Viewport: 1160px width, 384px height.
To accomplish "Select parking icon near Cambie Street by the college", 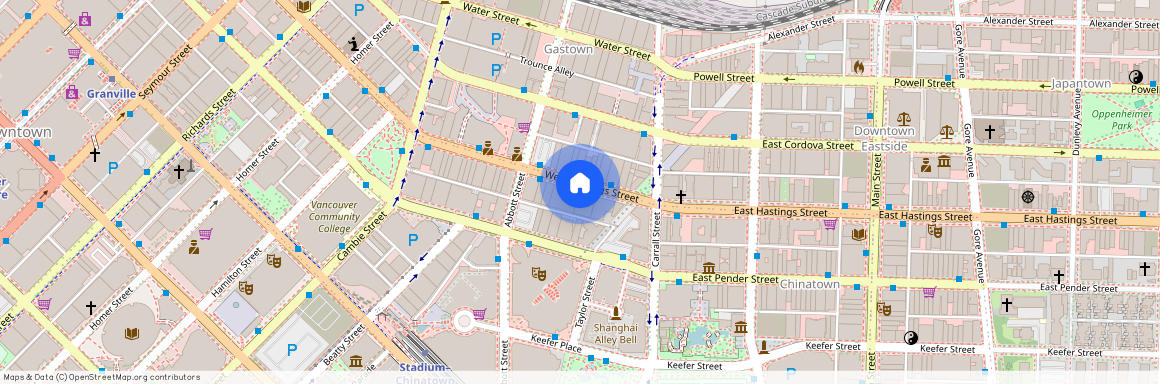I will tap(413, 240).
